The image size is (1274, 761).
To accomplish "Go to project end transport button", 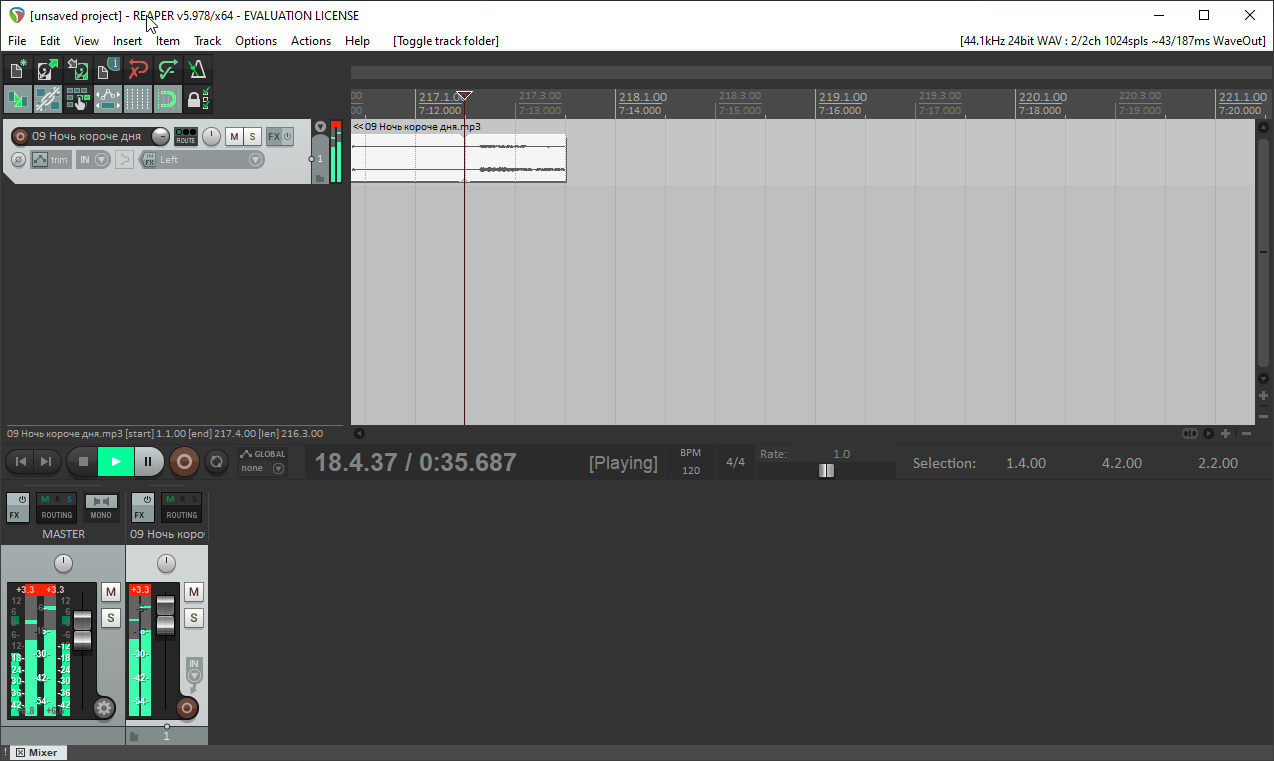I will click(46, 462).
